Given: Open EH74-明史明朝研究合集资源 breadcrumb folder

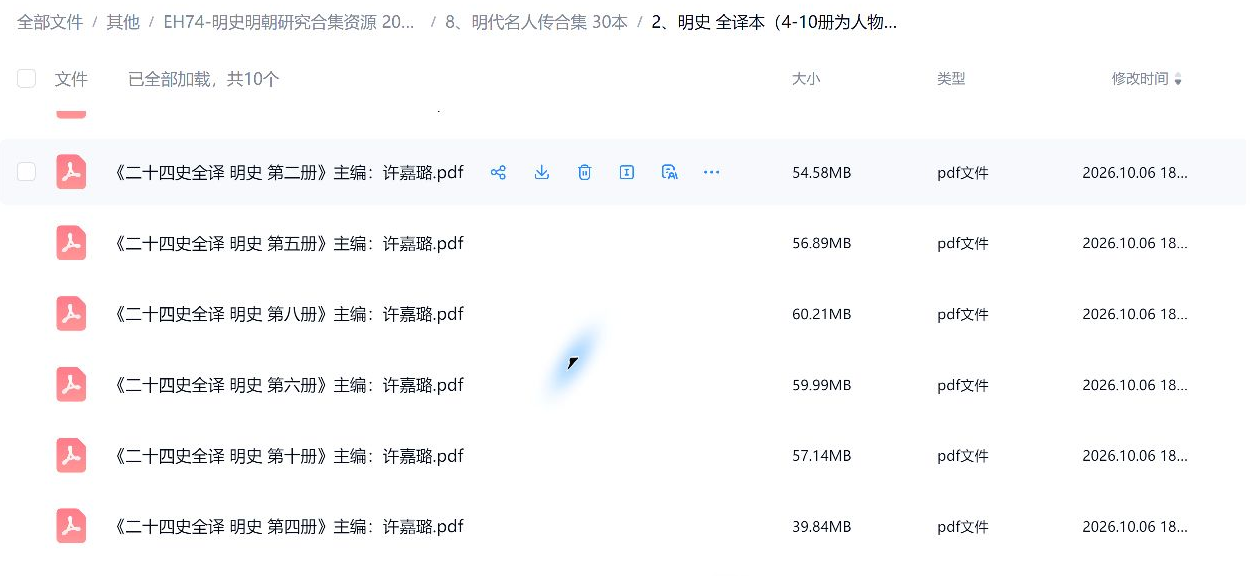Looking at the screenshot, I should [x=290, y=22].
